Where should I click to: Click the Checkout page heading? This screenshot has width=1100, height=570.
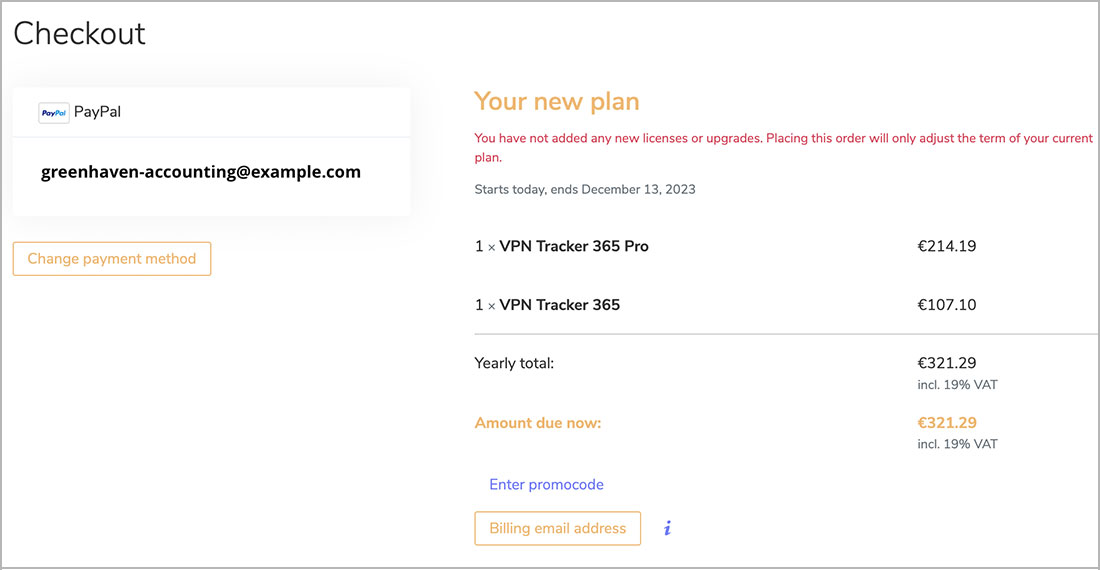79,34
